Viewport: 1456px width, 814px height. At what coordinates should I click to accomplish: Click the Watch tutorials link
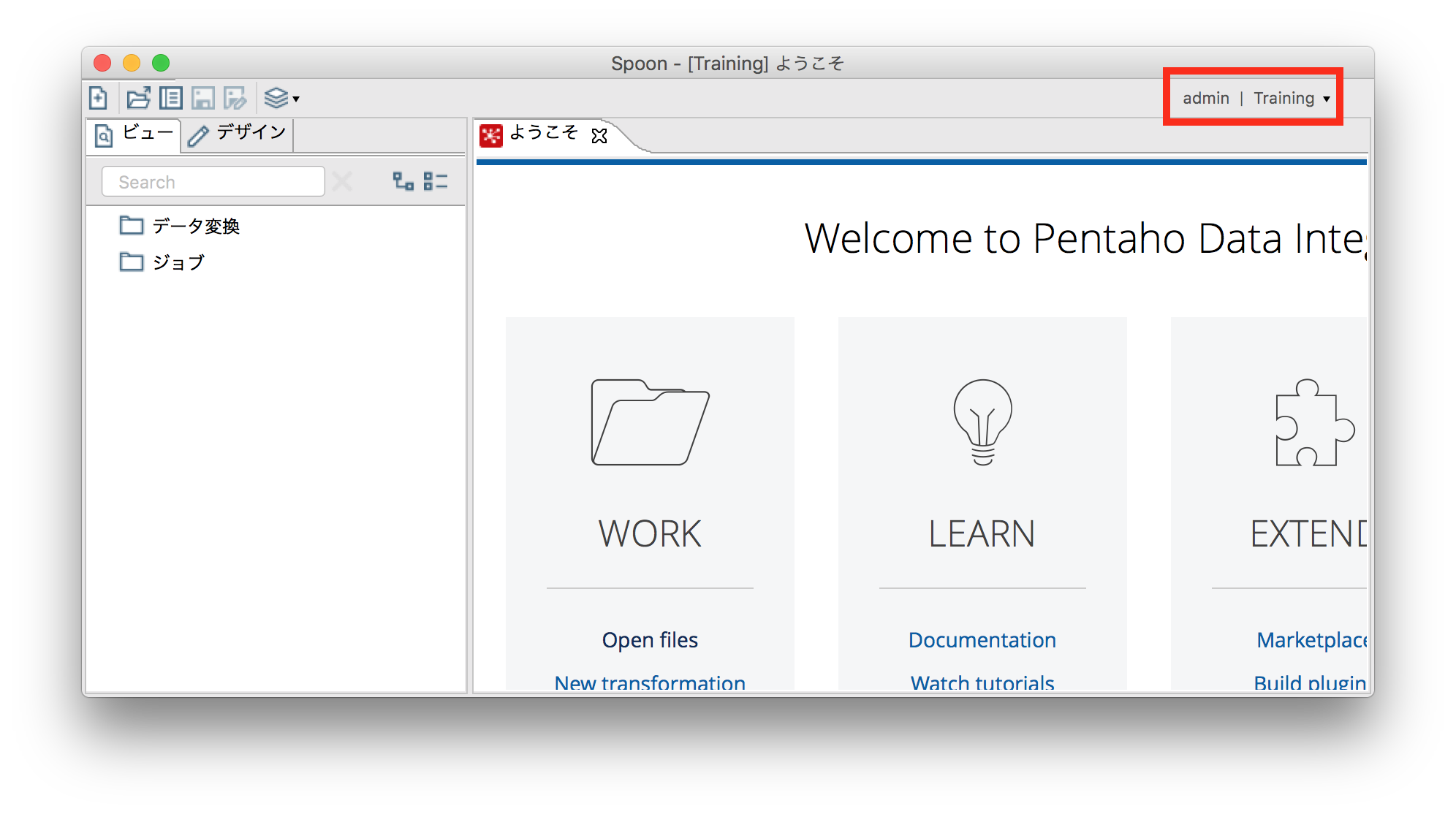click(982, 682)
